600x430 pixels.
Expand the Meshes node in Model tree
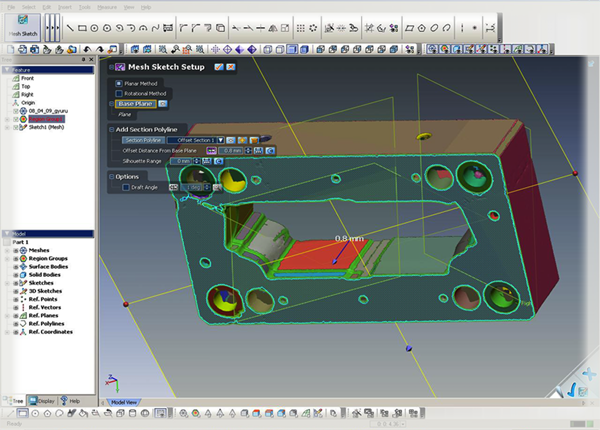[x=15, y=252]
